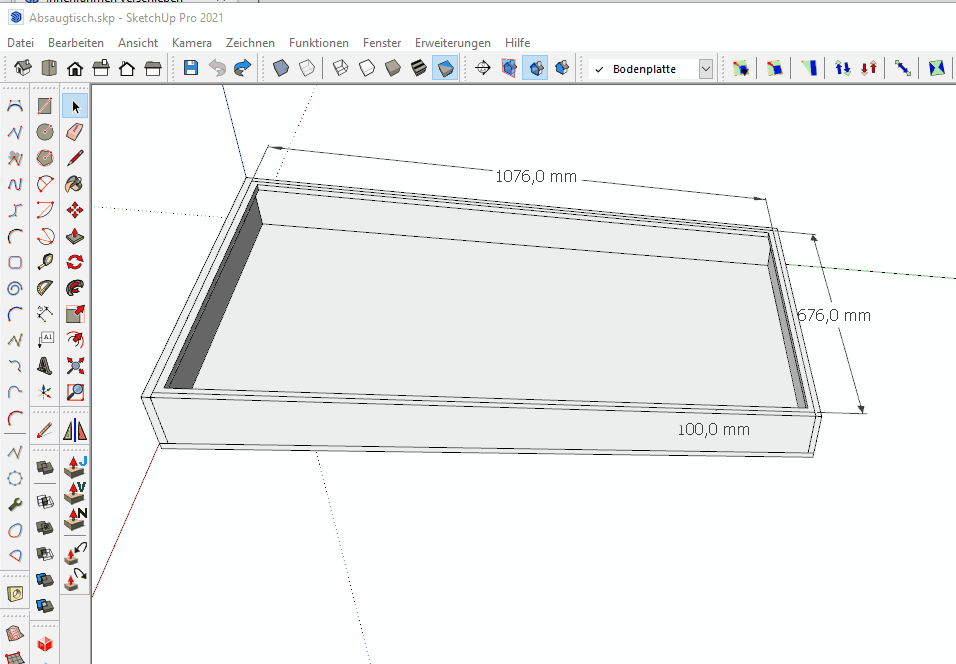The image size is (956, 664).
Task: Toggle X-Ray face style
Action: (x=281, y=68)
